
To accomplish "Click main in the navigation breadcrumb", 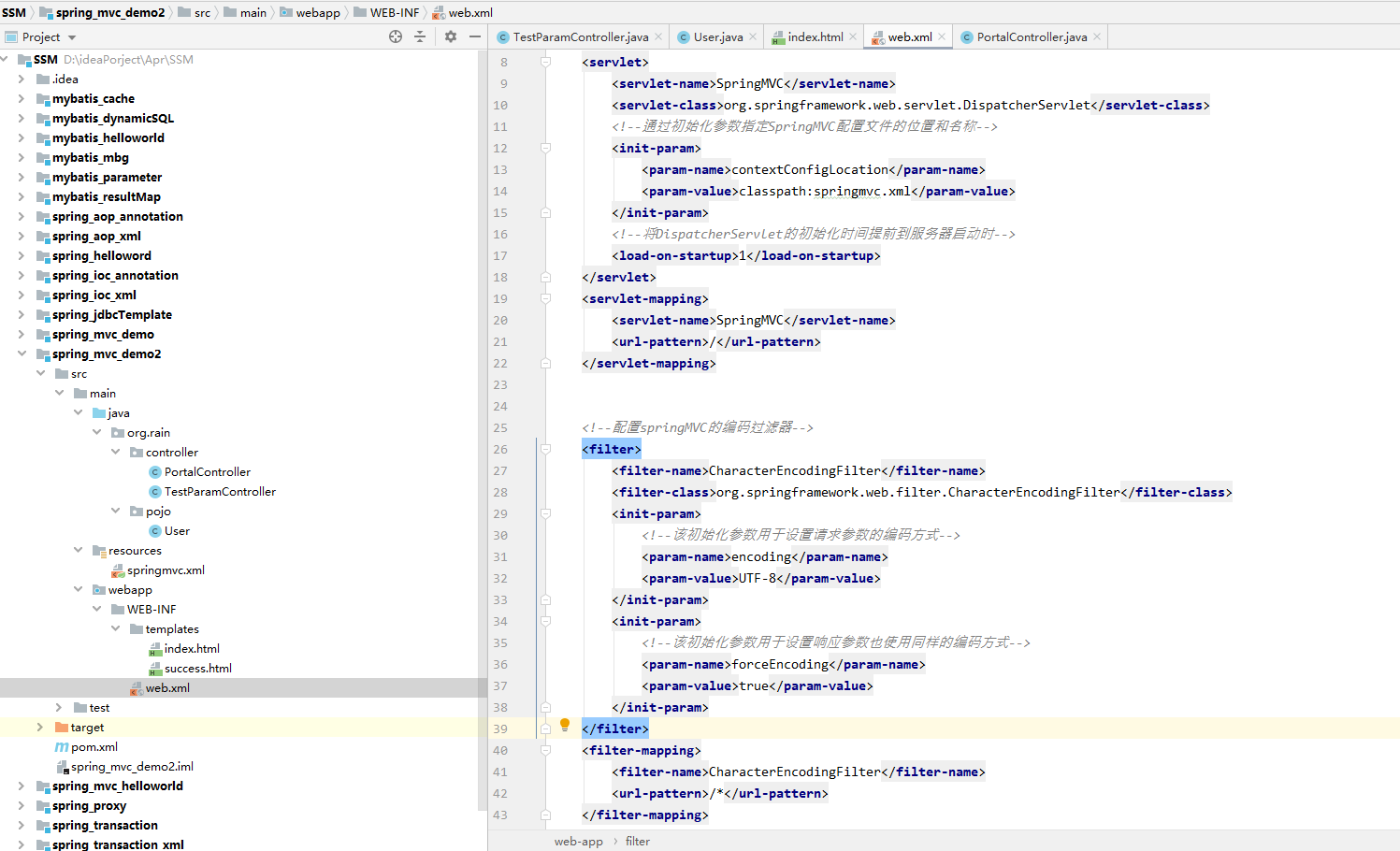I will pos(253,12).
